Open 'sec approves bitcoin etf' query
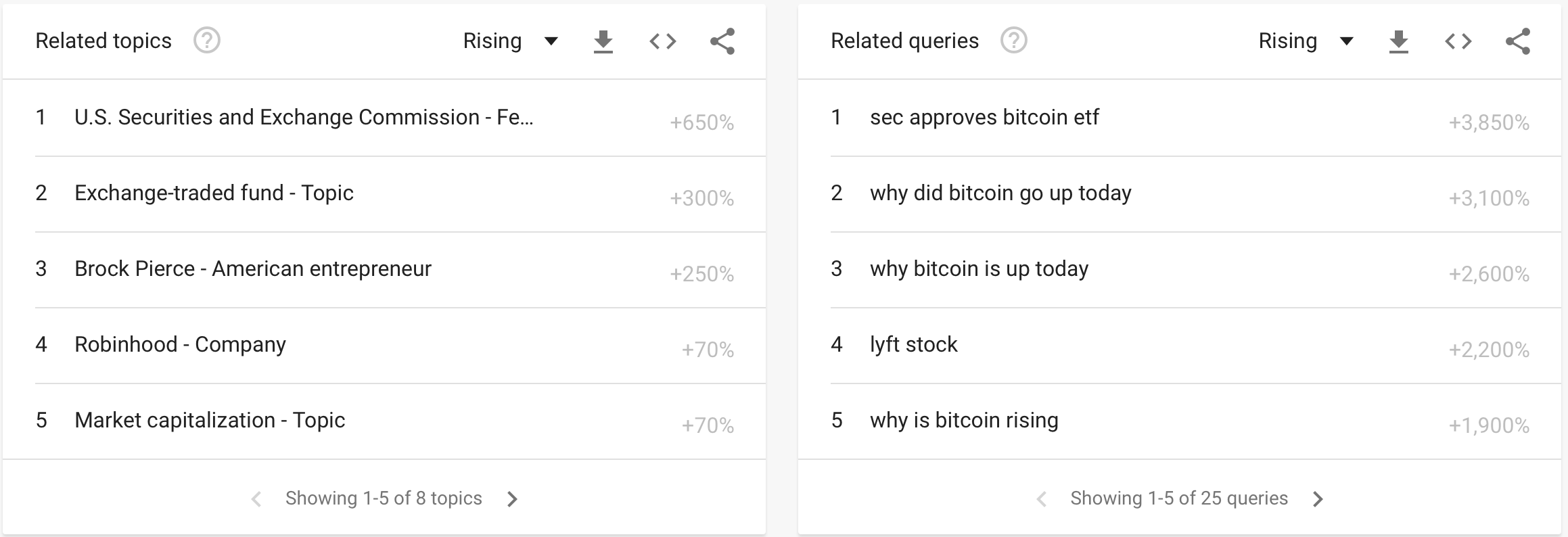This screenshot has width=1568, height=537. point(984,118)
